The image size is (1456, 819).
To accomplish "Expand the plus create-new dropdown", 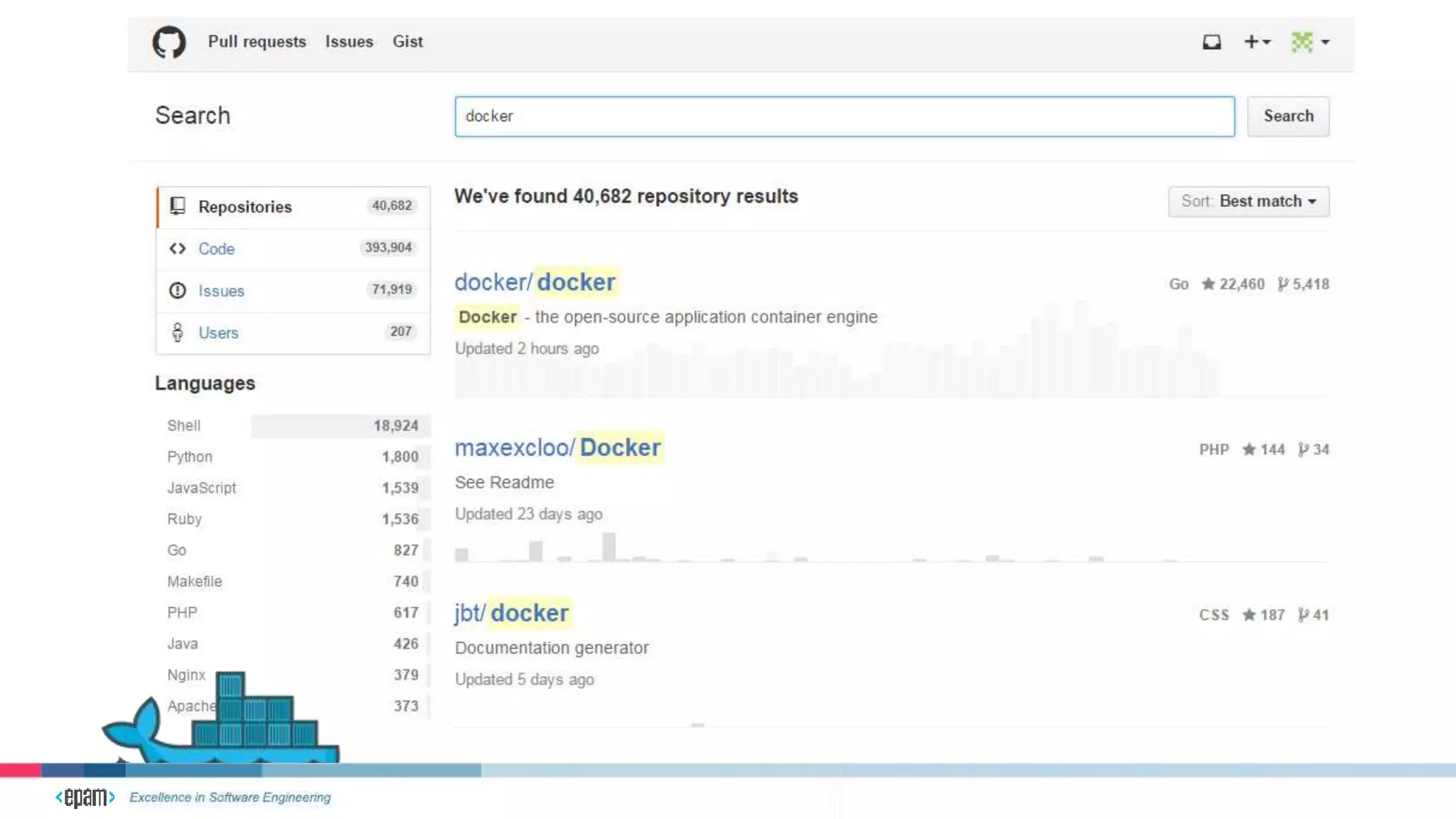I will click(1256, 42).
